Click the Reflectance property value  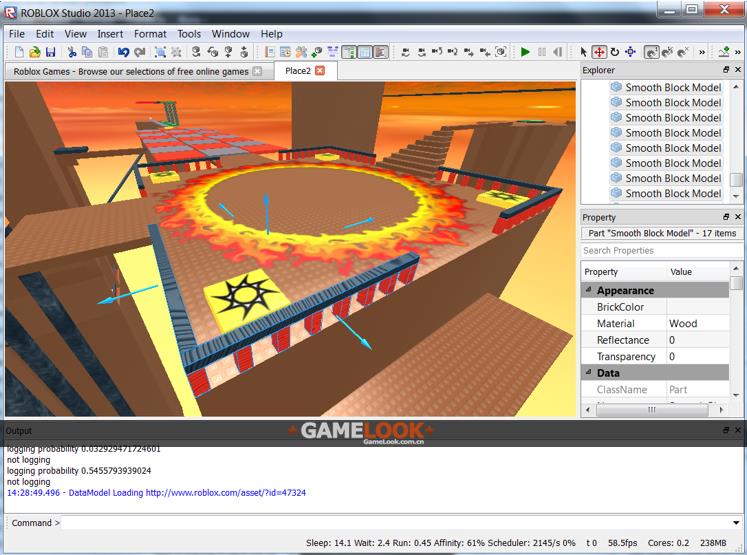pyautogui.click(x=697, y=340)
